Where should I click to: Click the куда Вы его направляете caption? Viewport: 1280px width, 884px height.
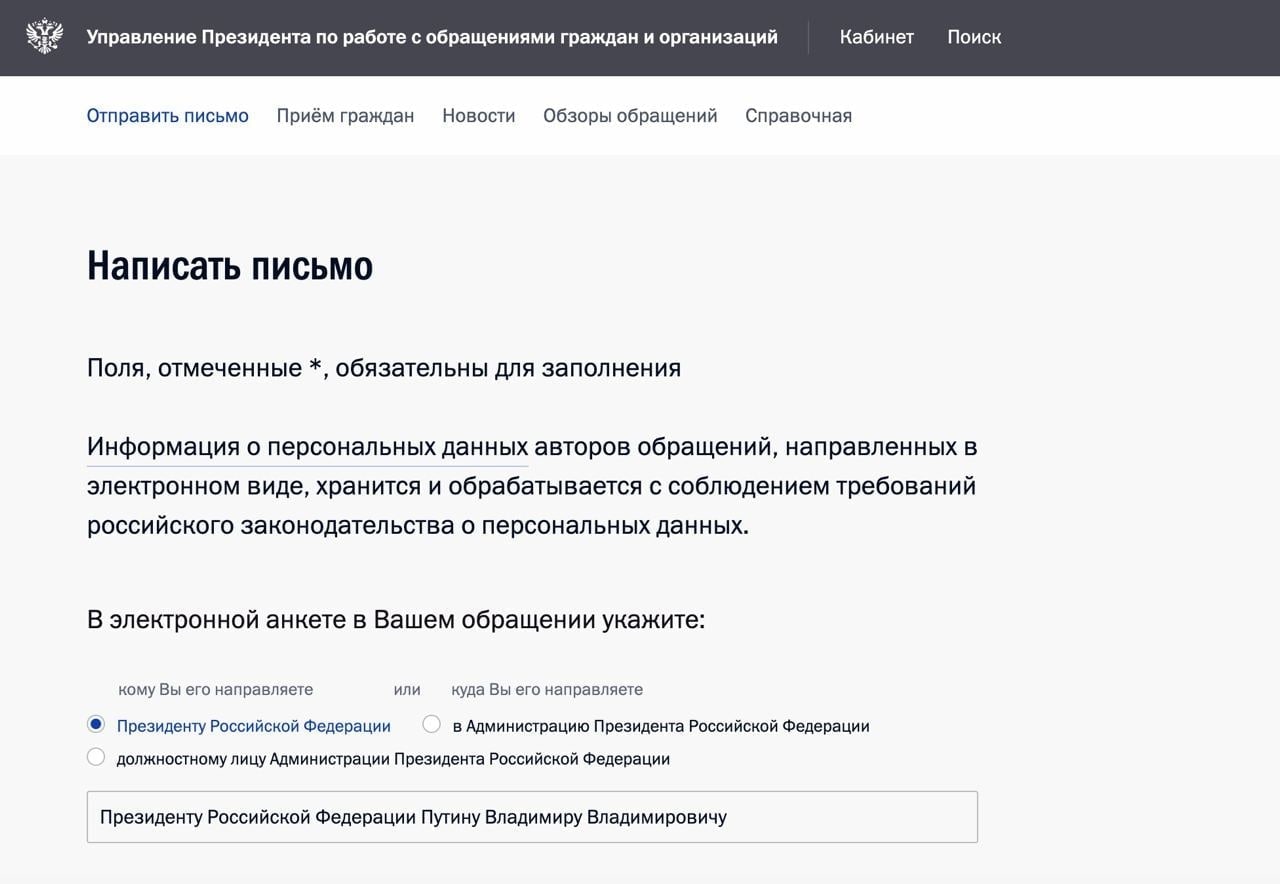pos(547,689)
